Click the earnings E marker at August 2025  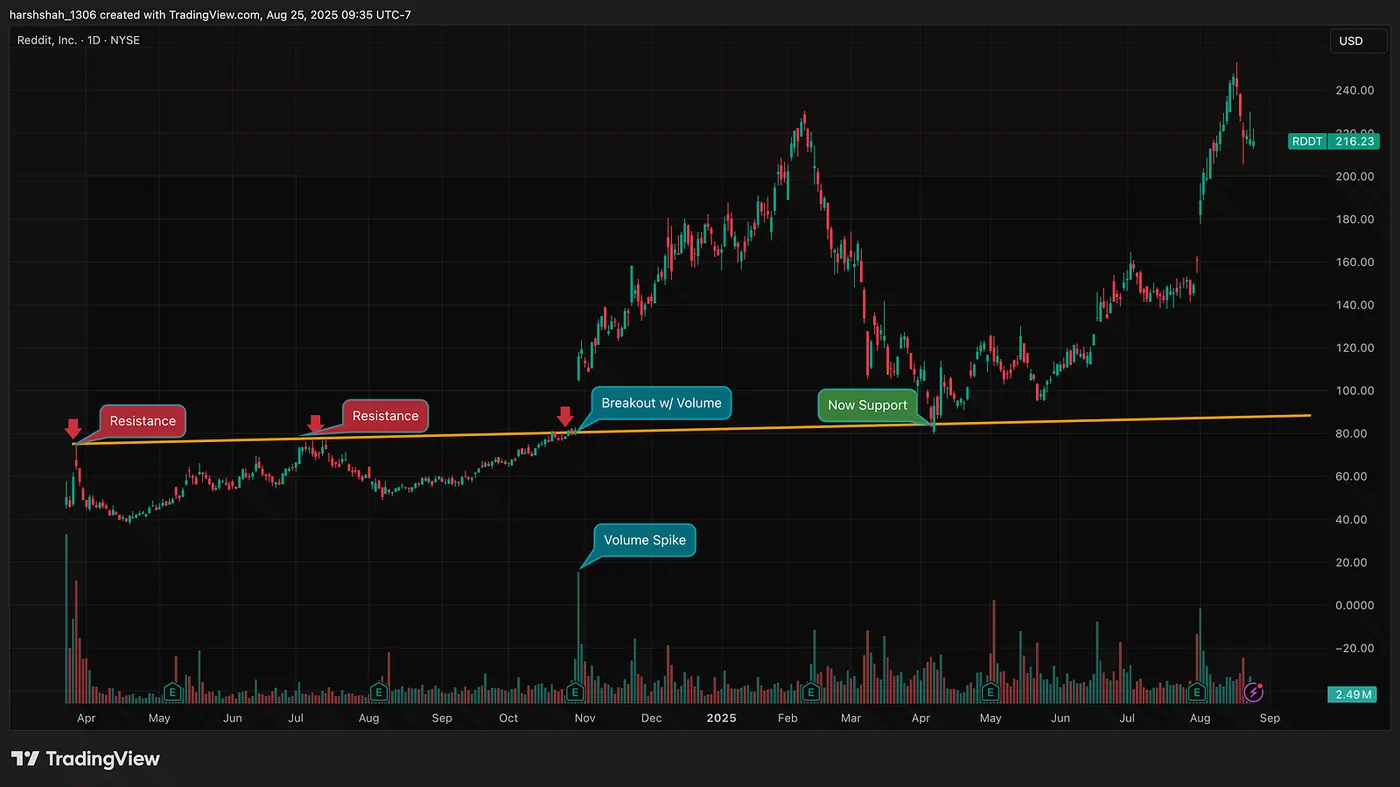(x=1197, y=691)
